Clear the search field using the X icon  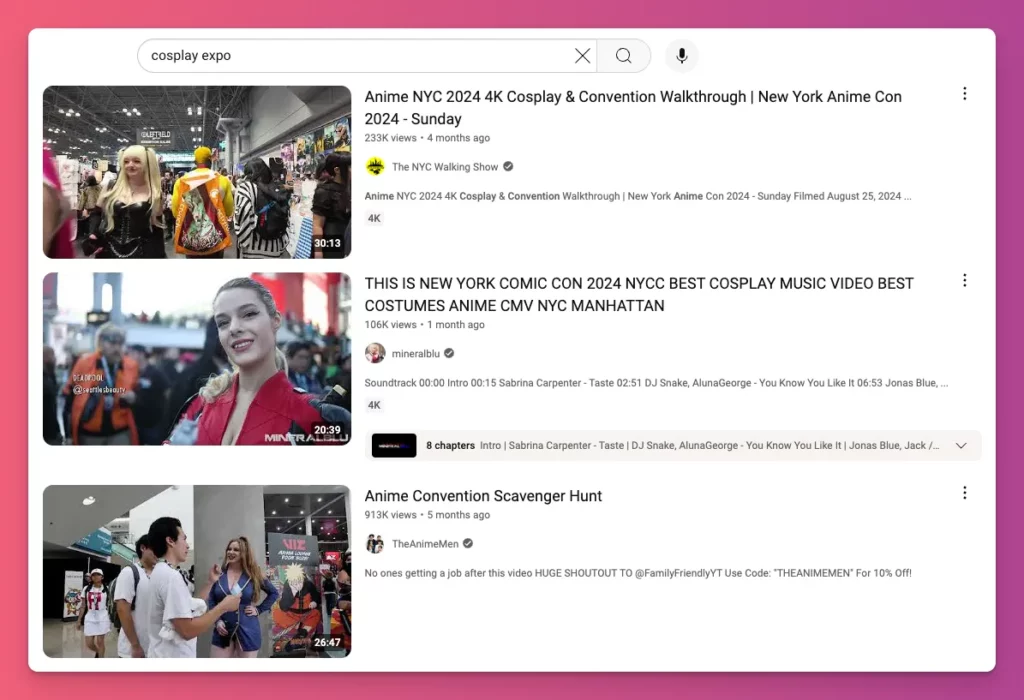tap(582, 56)
